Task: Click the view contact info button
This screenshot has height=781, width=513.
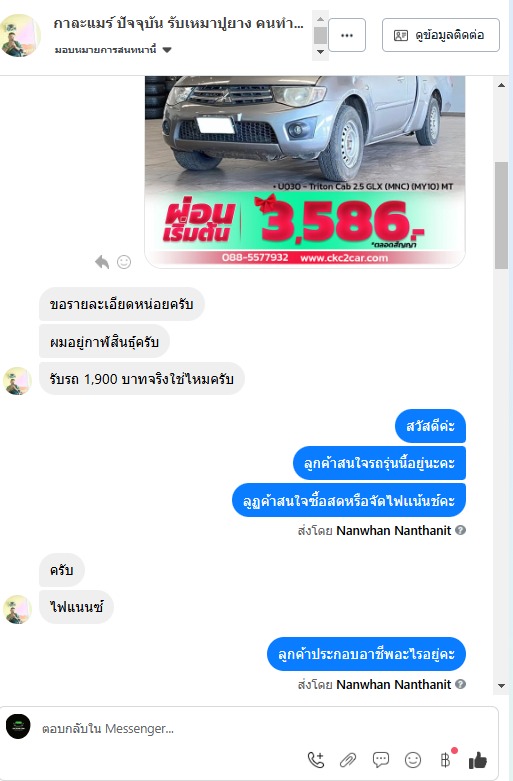Action: 441,35
